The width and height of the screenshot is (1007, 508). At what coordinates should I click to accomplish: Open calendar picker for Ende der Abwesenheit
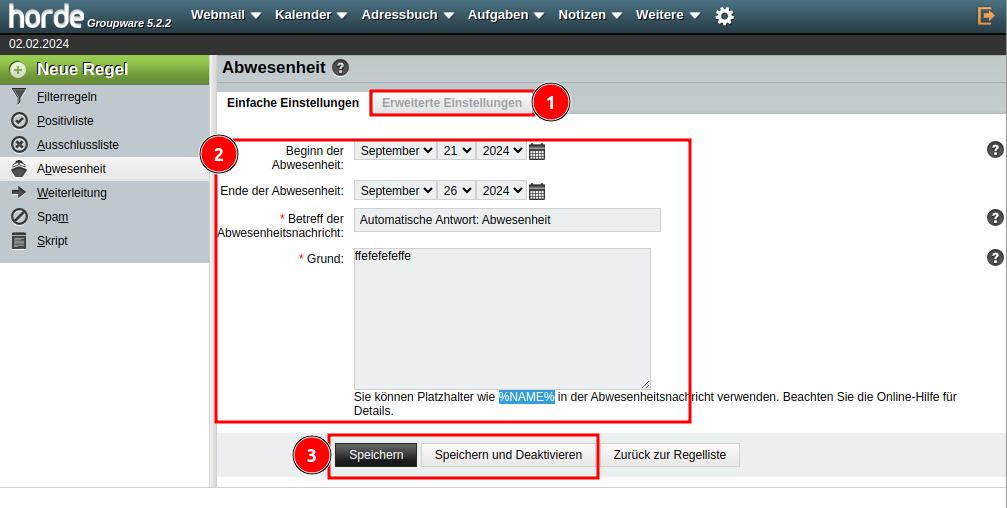tap(537, 191)
